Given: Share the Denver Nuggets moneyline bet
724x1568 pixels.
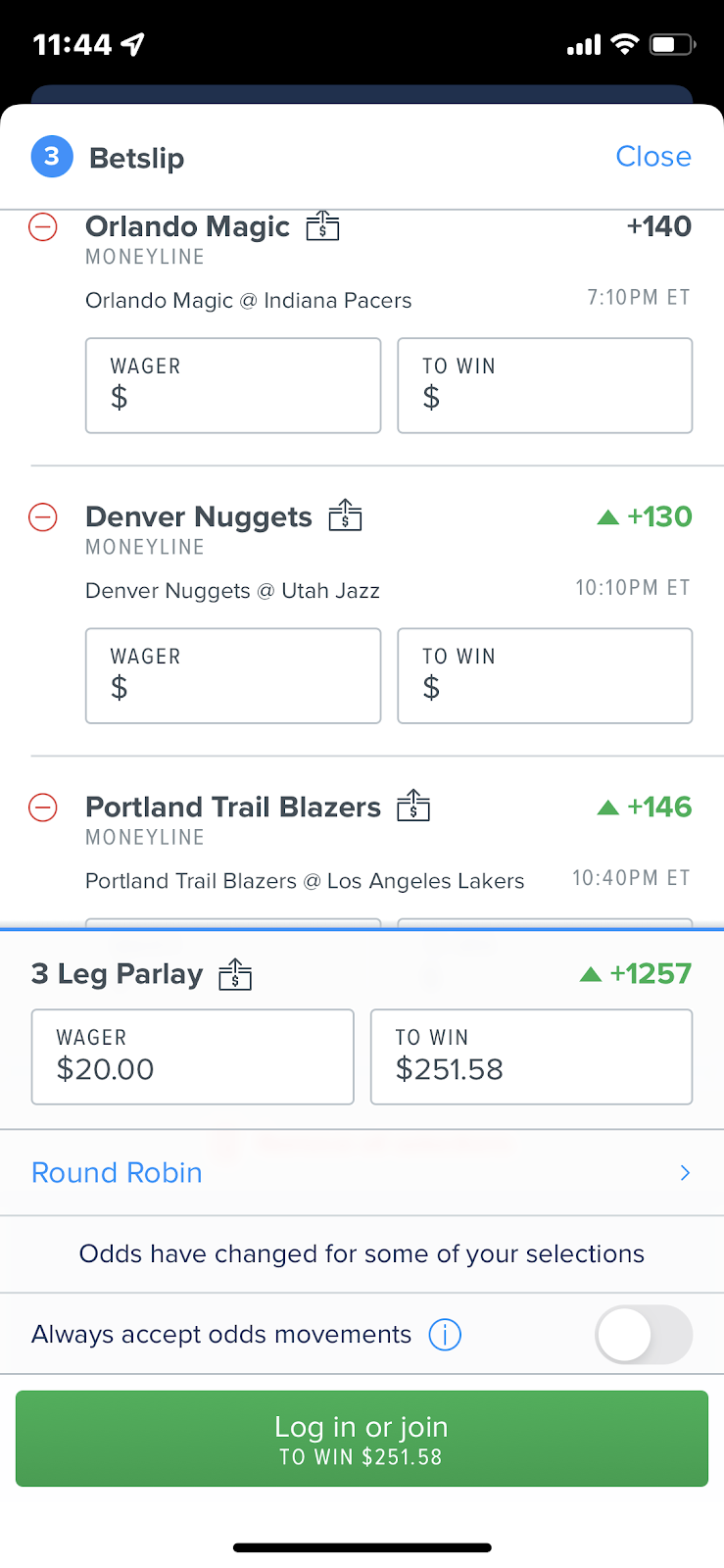Looking at the screenshot, I should [345, 515].
